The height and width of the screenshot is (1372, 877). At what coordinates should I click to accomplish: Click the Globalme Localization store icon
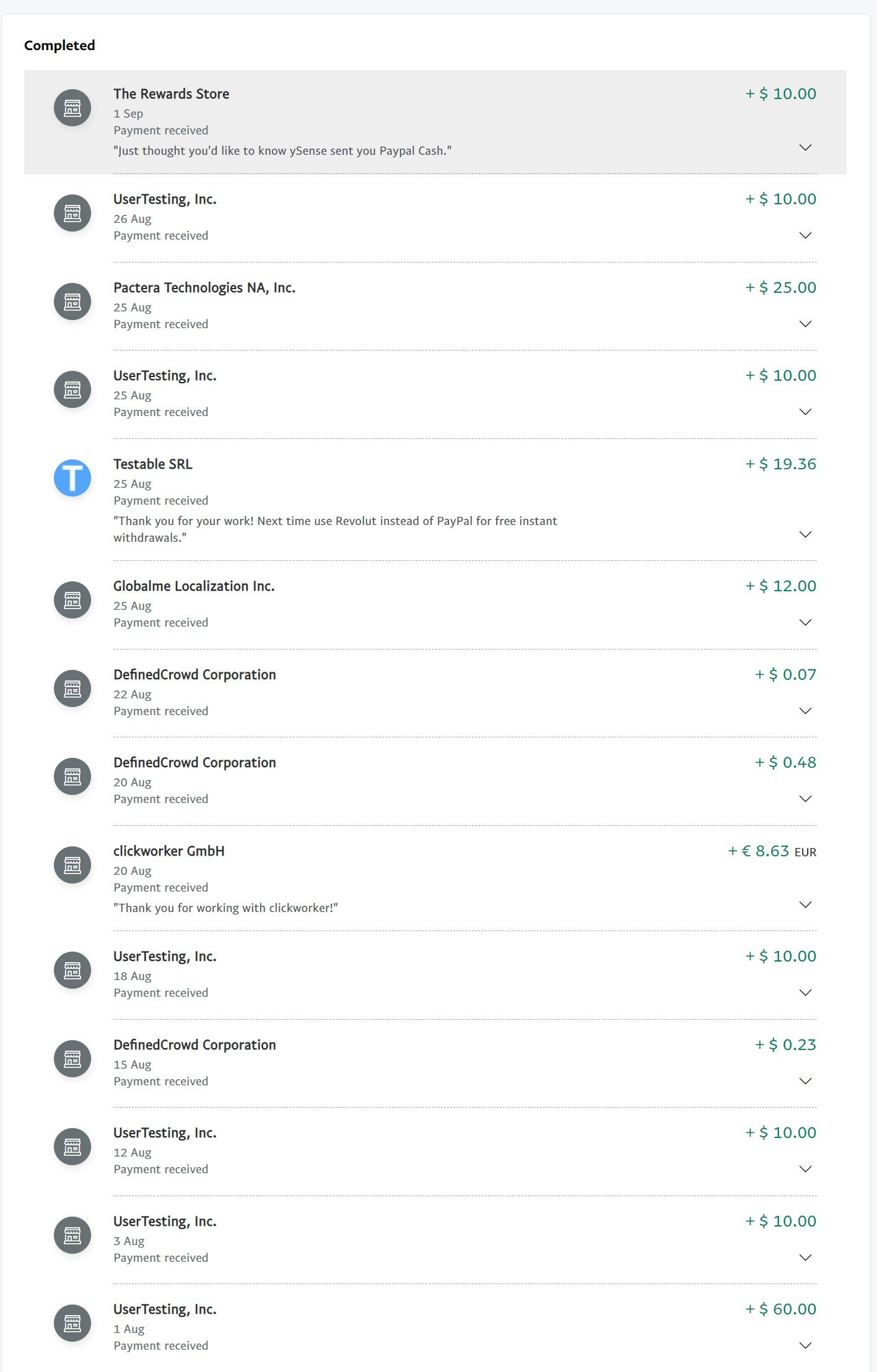72,600
